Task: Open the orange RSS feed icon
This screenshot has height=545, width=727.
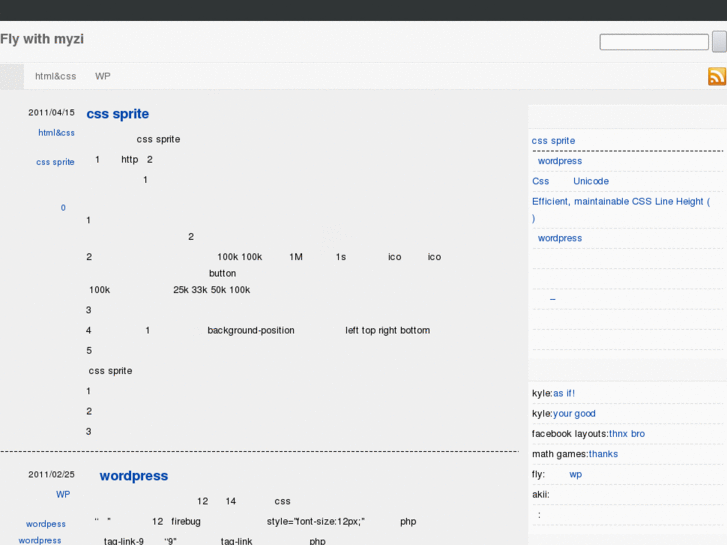Action: point(716,77)
